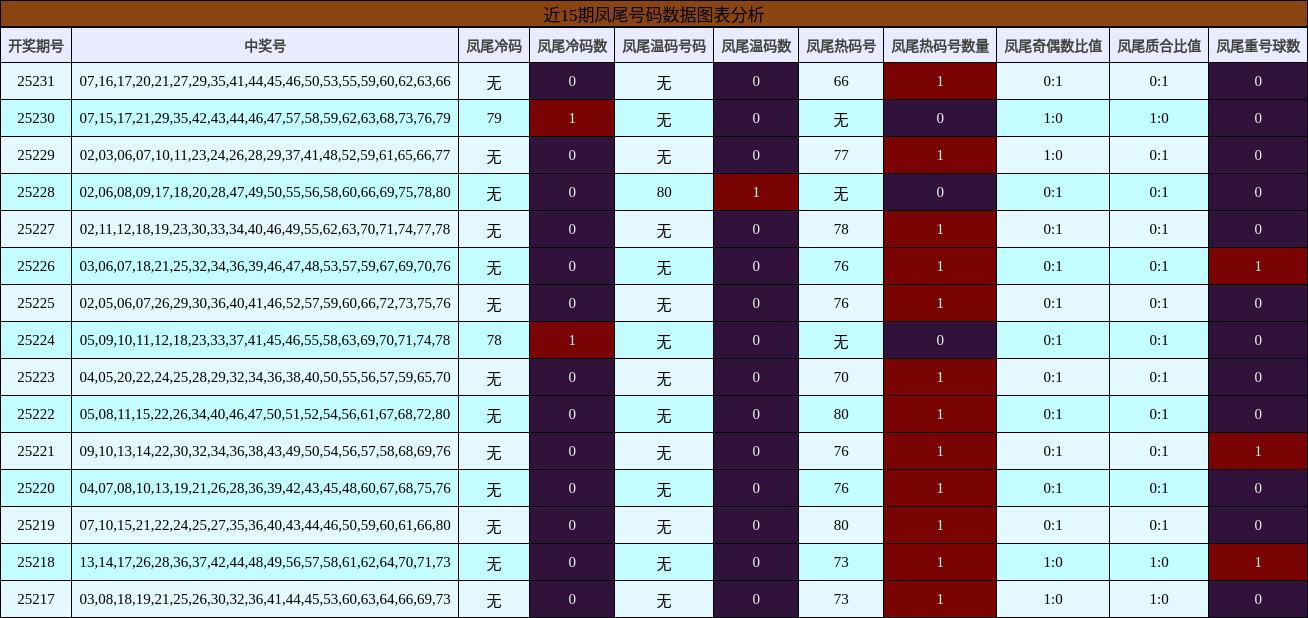The height and width of the screenshot is (618, 1308).
Task: Click red cold count 1 in row 25224
Action: tap(572, 340)
